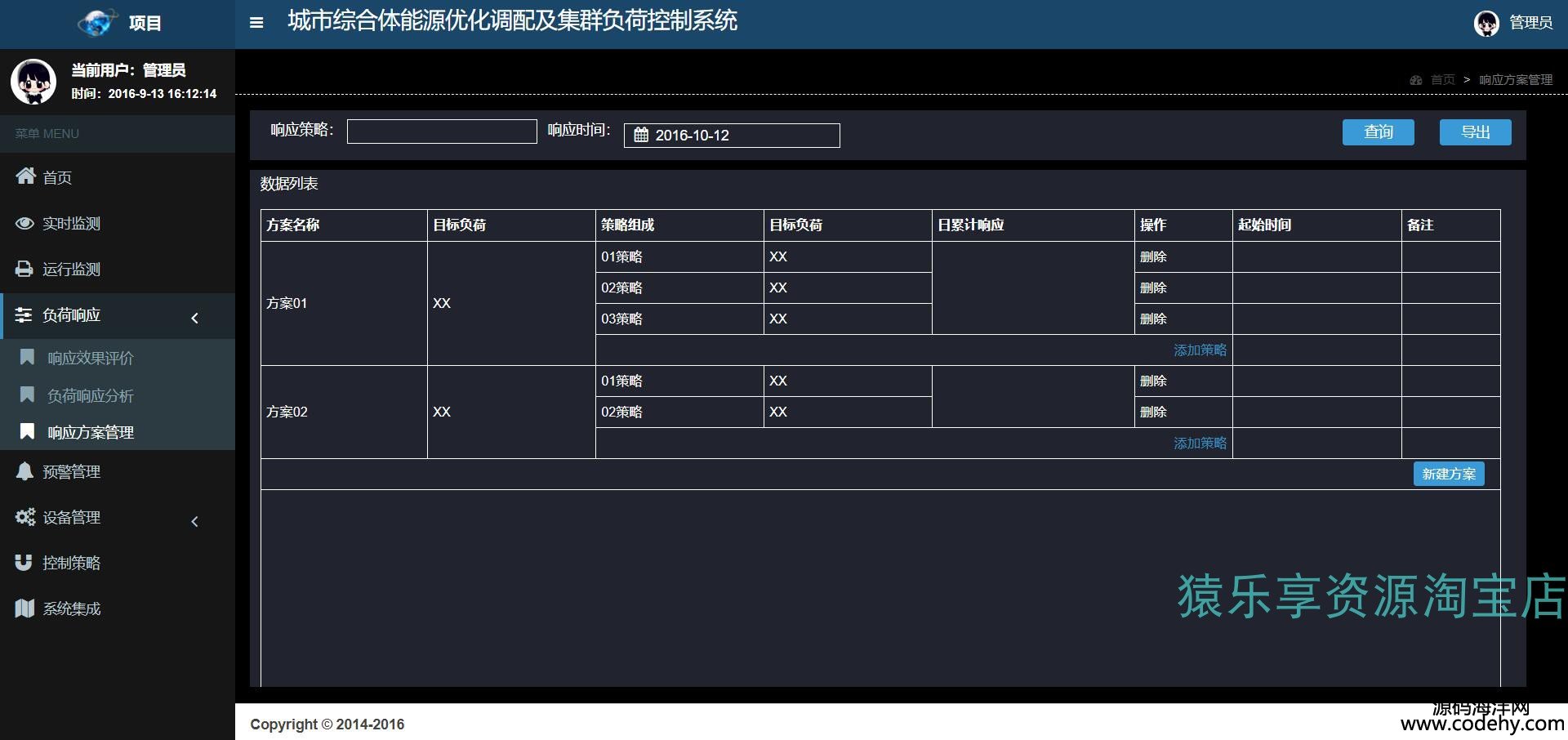The height and width of the screenshot is (740, 1568).
Task: Click the 起始时间 column header
Action: click(x=1317, y=225)
